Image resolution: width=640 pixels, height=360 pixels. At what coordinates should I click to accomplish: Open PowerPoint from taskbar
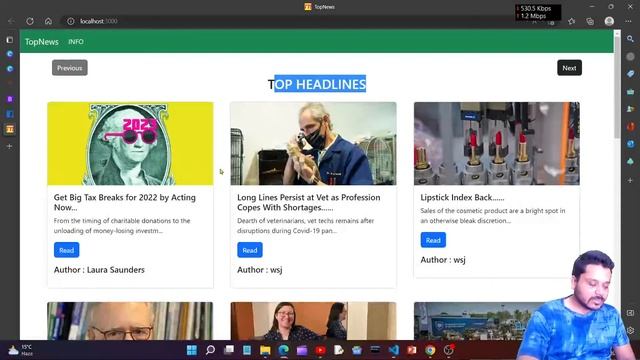pyautogui.click(x=412, y=350)
